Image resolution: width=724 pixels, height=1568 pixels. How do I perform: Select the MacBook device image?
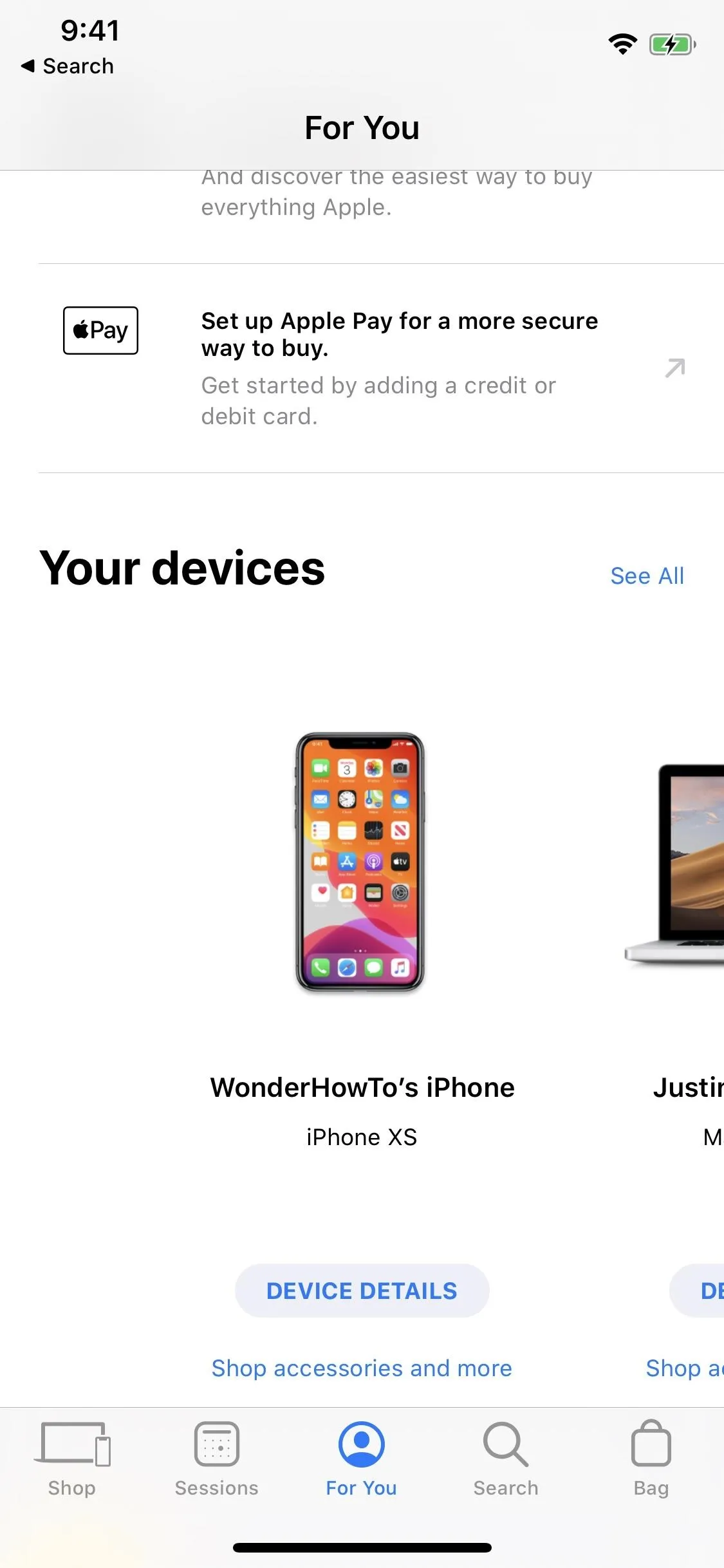tap(674, 864)
